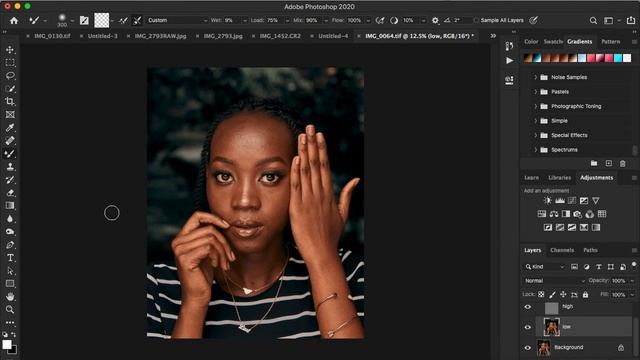This screenshot has height=360, width=640.
Task: Switch to the Libraries tab
Action: tap(560, 178)
